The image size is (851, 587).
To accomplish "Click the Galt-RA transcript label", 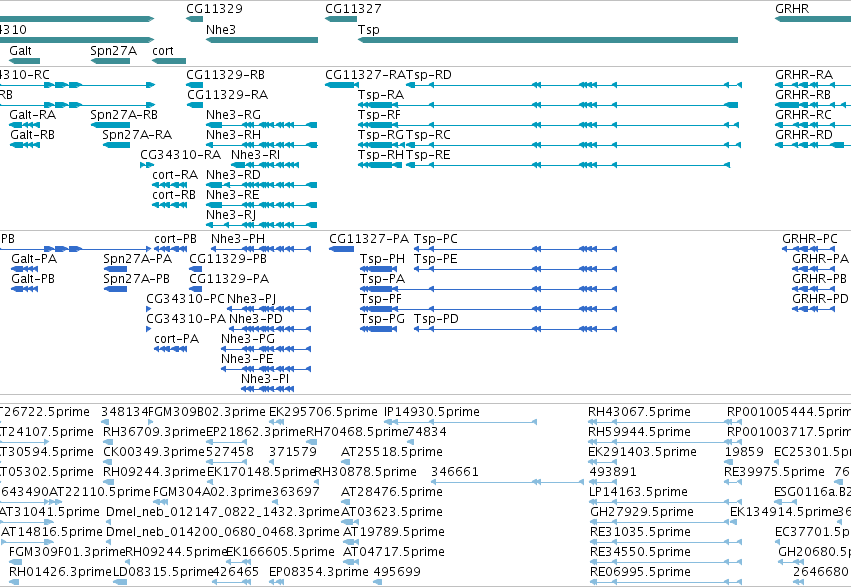I will 33,115.
